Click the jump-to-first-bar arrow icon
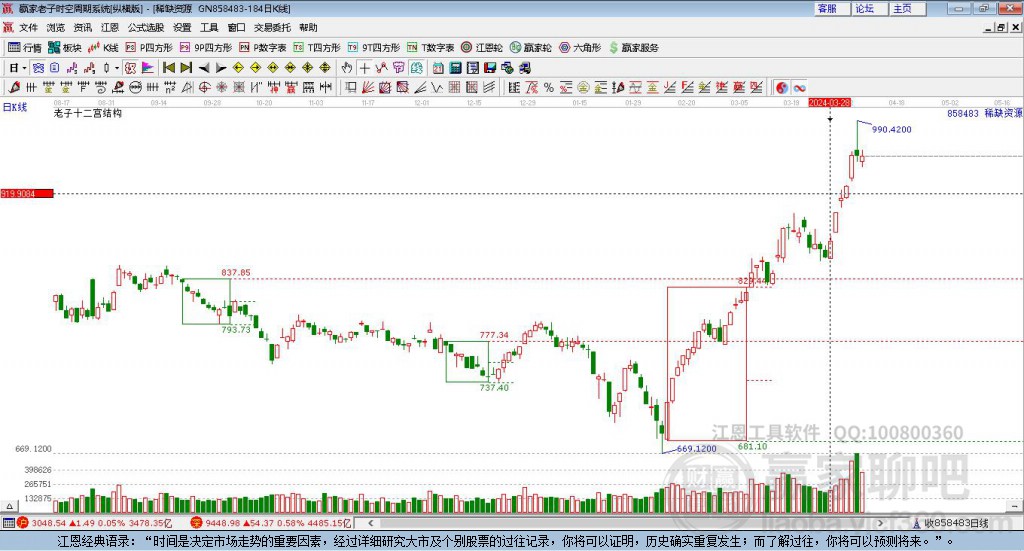The height and width of the screenshot is (551, 1024). (x=168, y=68)
